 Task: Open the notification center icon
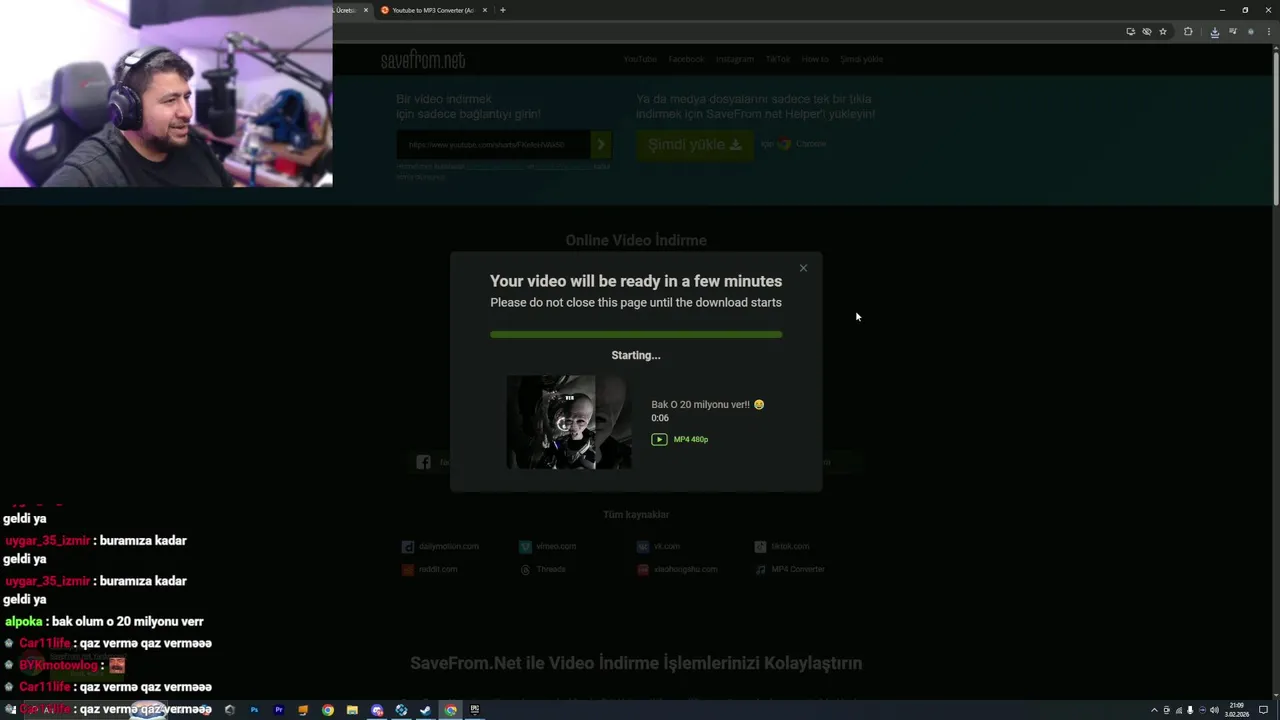click(x=1264, y=710)
